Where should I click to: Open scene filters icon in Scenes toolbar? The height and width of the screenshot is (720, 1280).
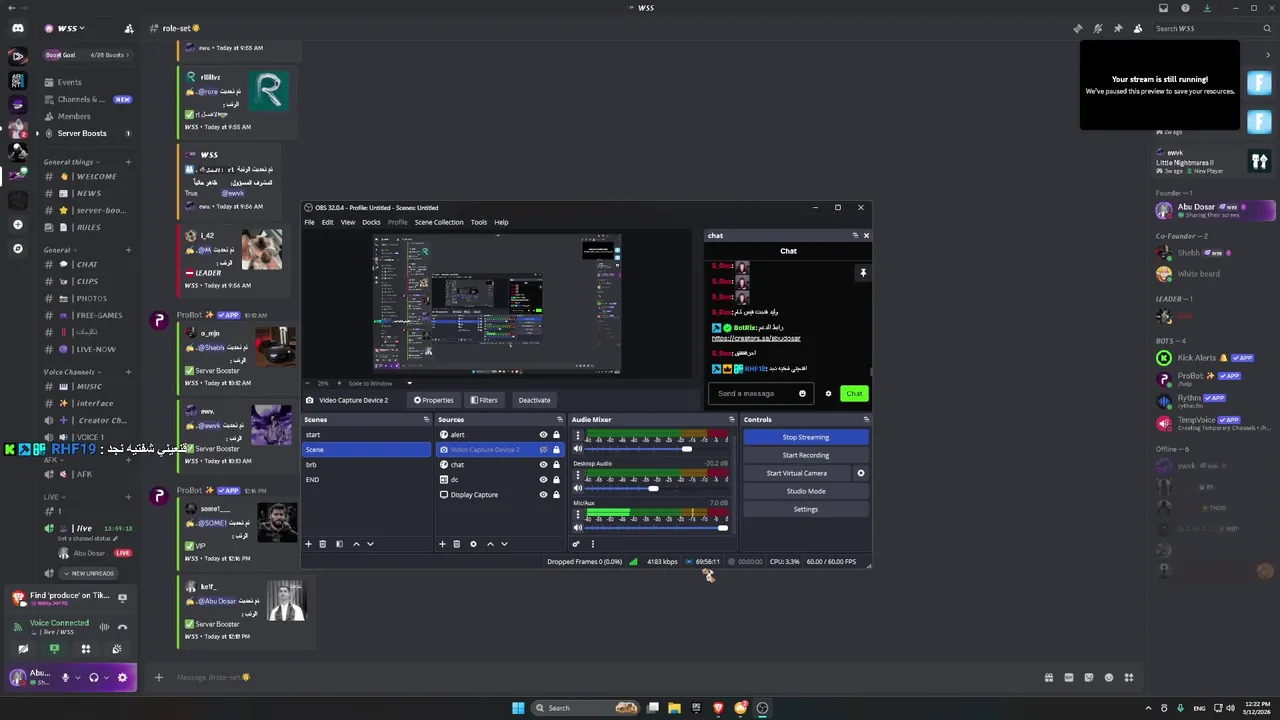339,544
